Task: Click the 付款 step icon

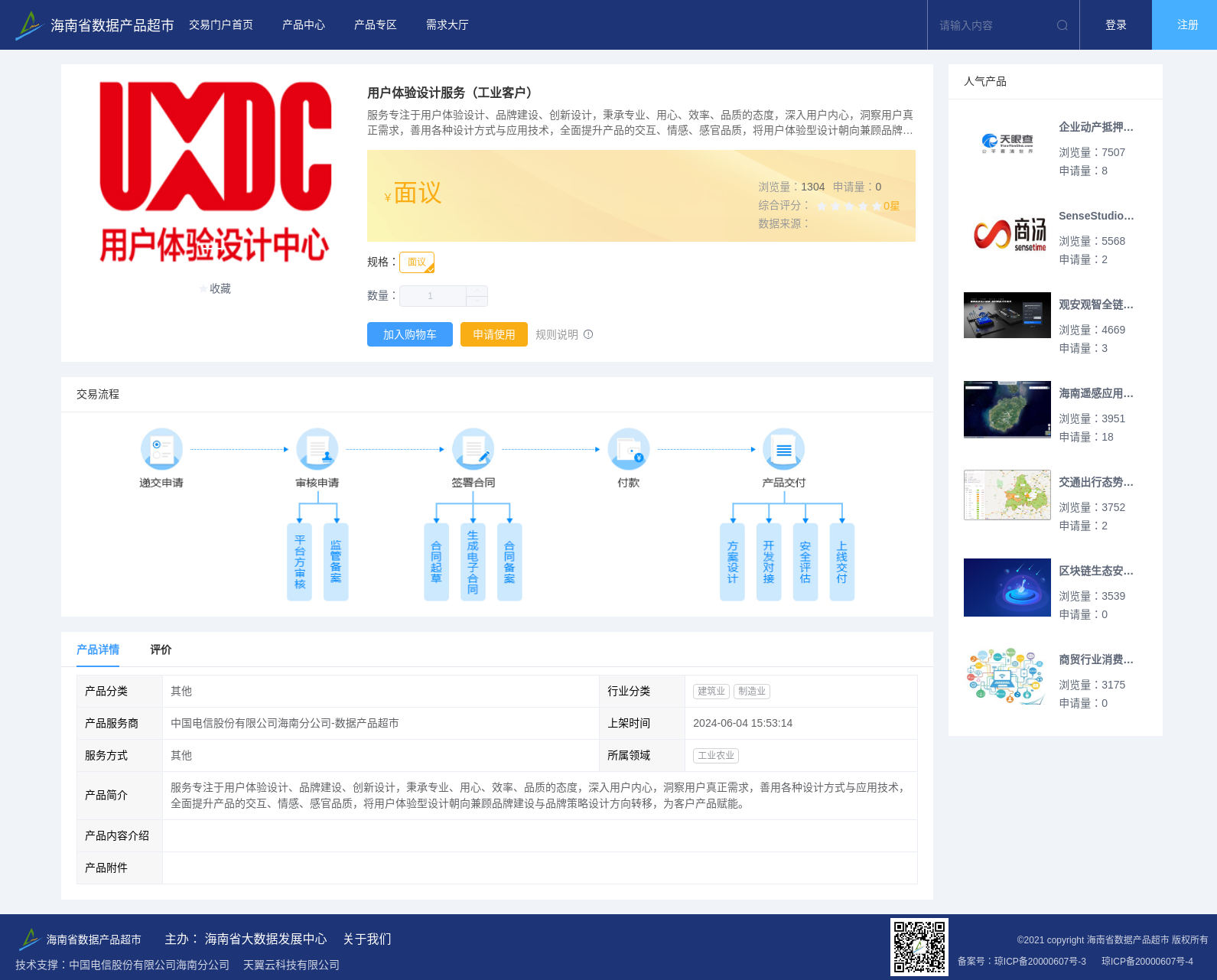Action: pos(629,449)
